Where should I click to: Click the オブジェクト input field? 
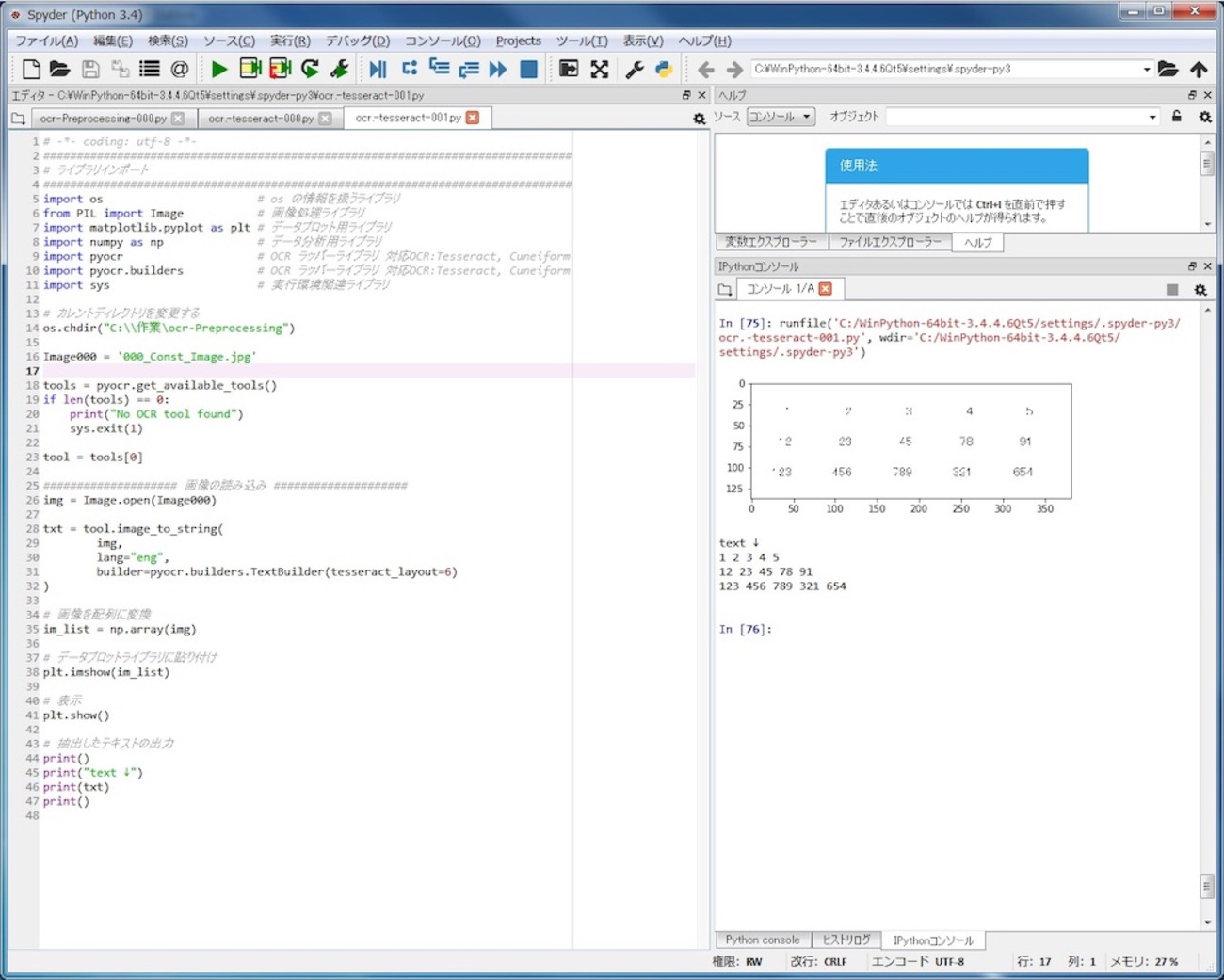point(1015,117)
